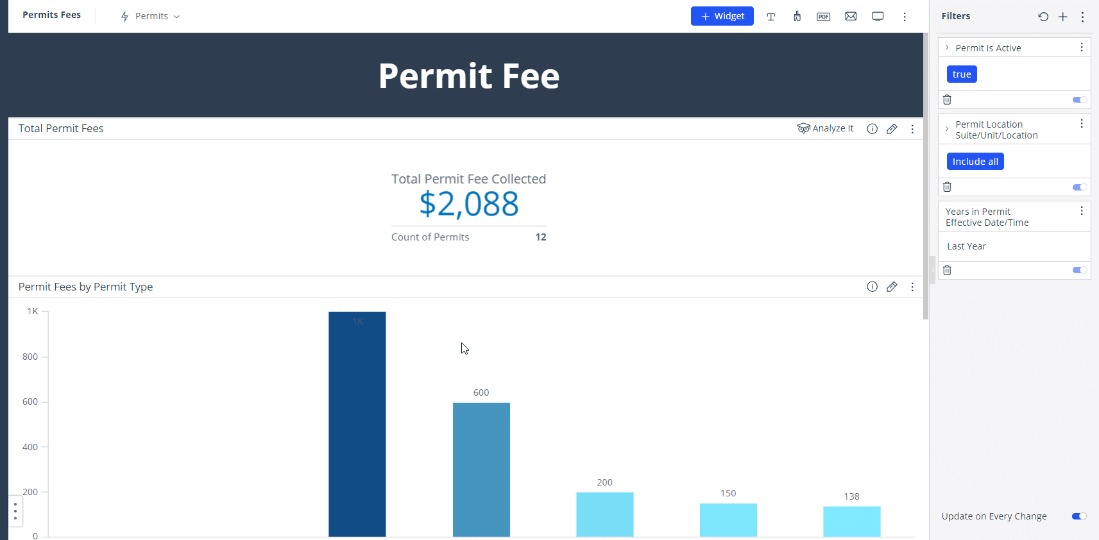Turn off Update on Every Change
This screenshot has height=540, width=1099.
pos(1079,516)
